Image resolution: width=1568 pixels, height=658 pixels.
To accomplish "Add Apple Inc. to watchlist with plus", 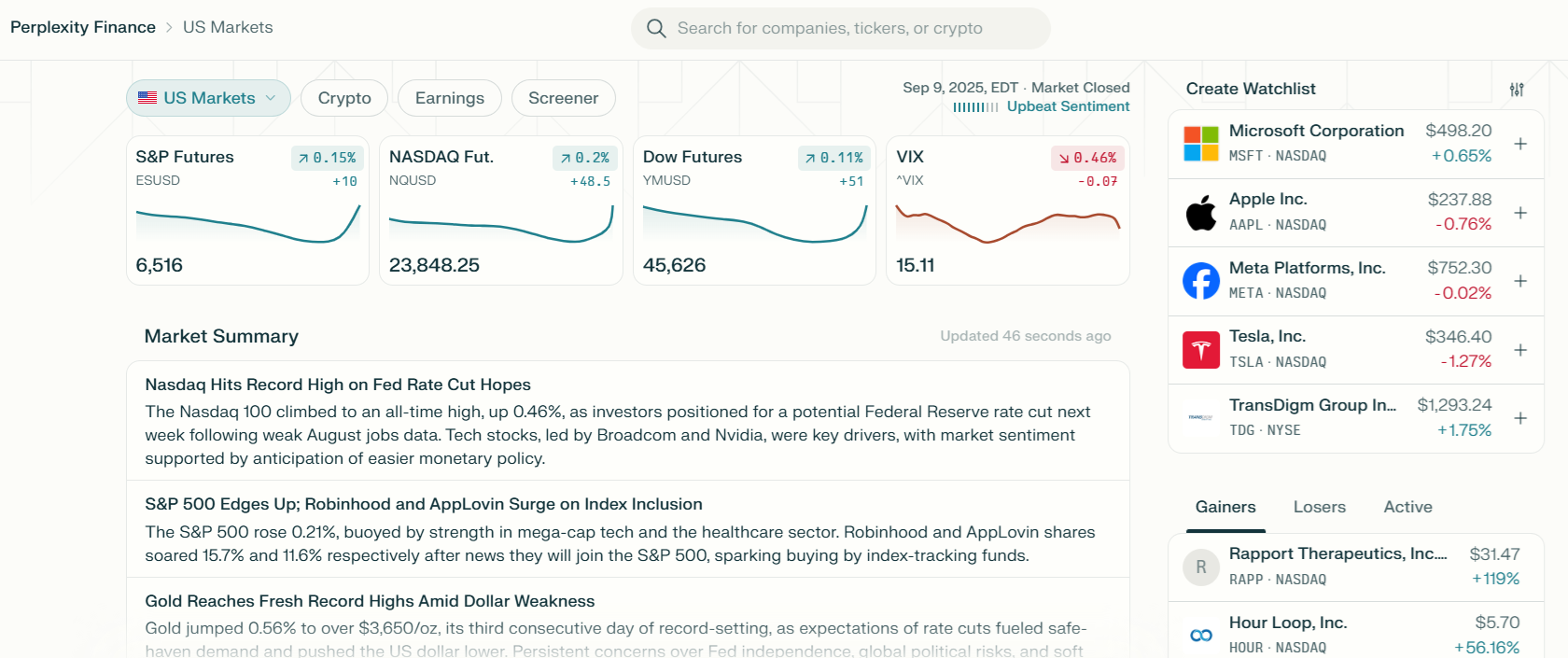I will click(1520, 213).
